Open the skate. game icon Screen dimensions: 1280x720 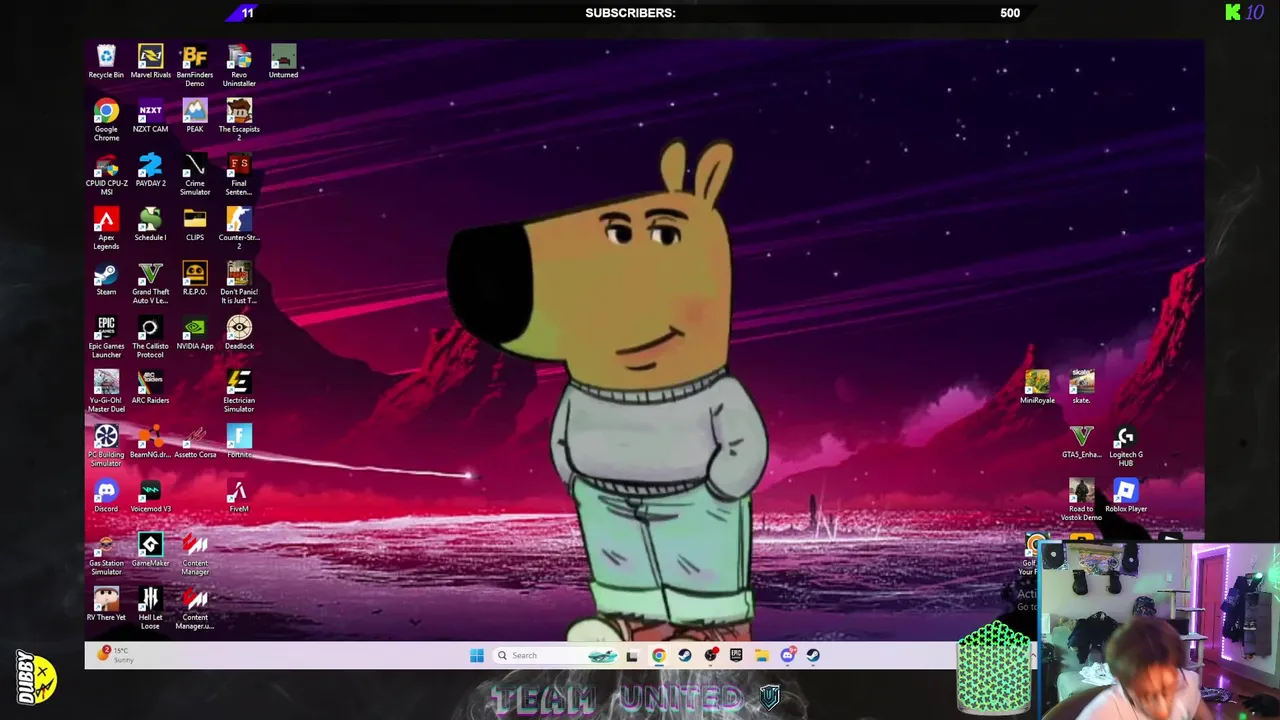point(1081,386)
